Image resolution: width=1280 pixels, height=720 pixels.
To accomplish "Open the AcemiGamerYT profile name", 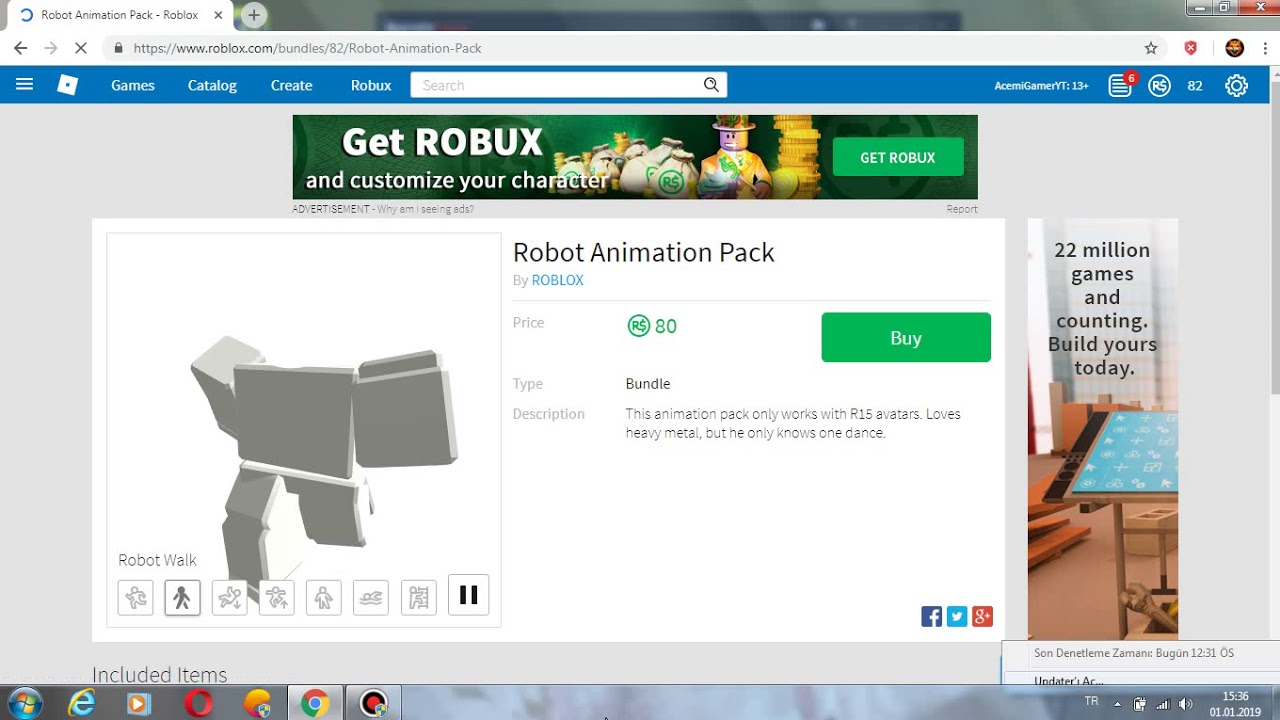I will (1041, 86).
